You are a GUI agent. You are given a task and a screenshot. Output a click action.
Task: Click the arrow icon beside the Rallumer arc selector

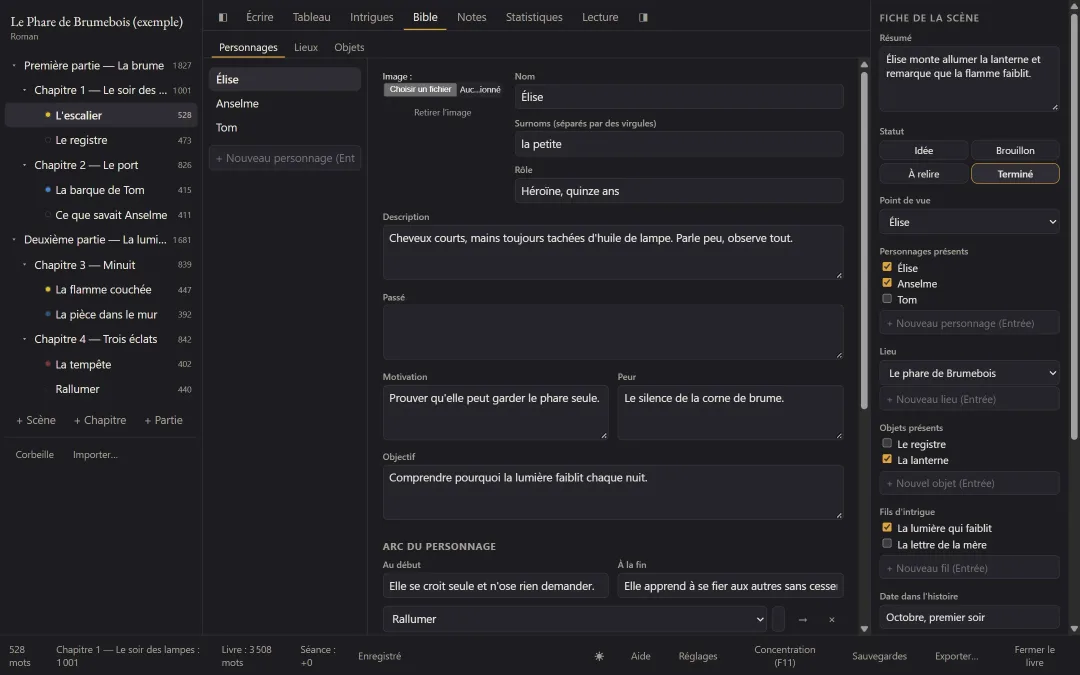(x=802, y=619)
